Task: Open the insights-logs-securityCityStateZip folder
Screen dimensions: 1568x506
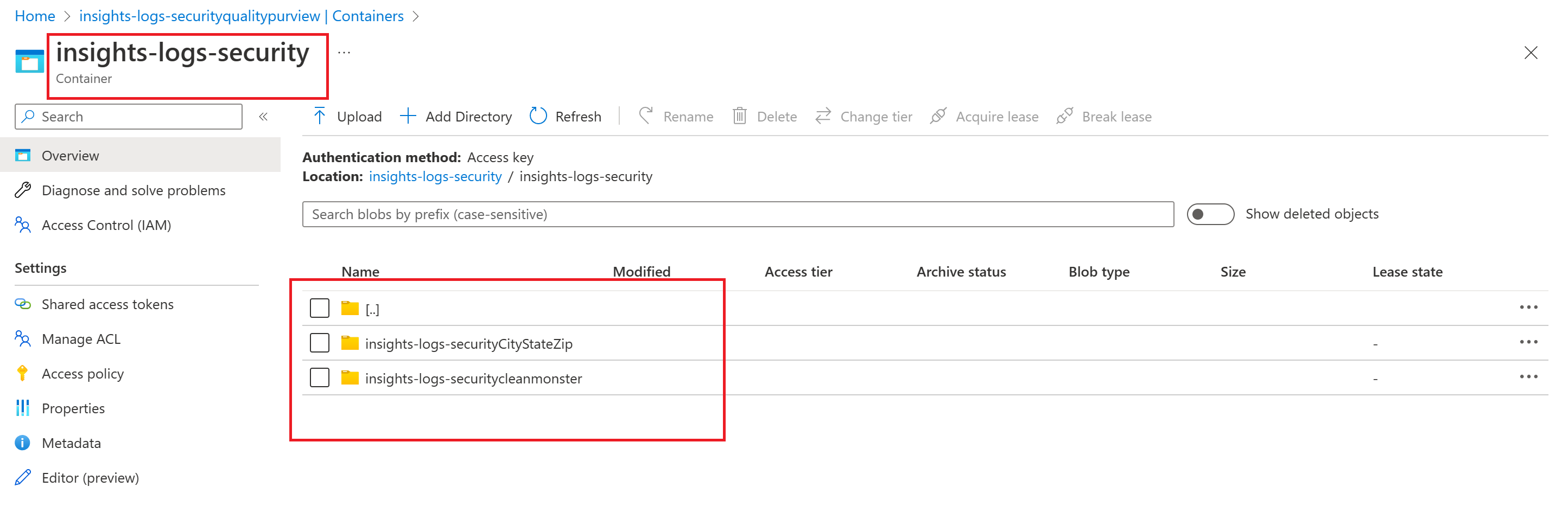Action: pyautogui.click(x=469, y=344)
